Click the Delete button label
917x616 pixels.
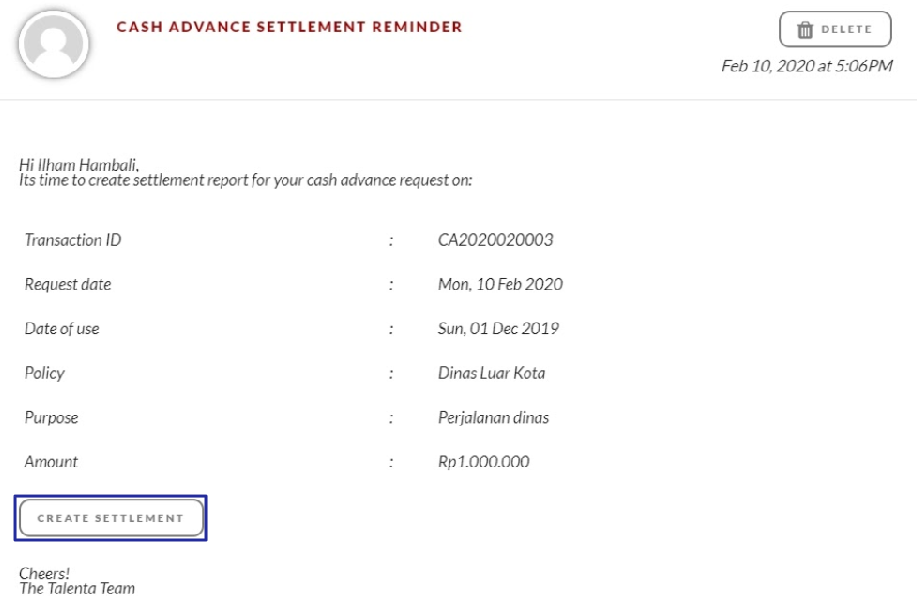click(846, 29)
